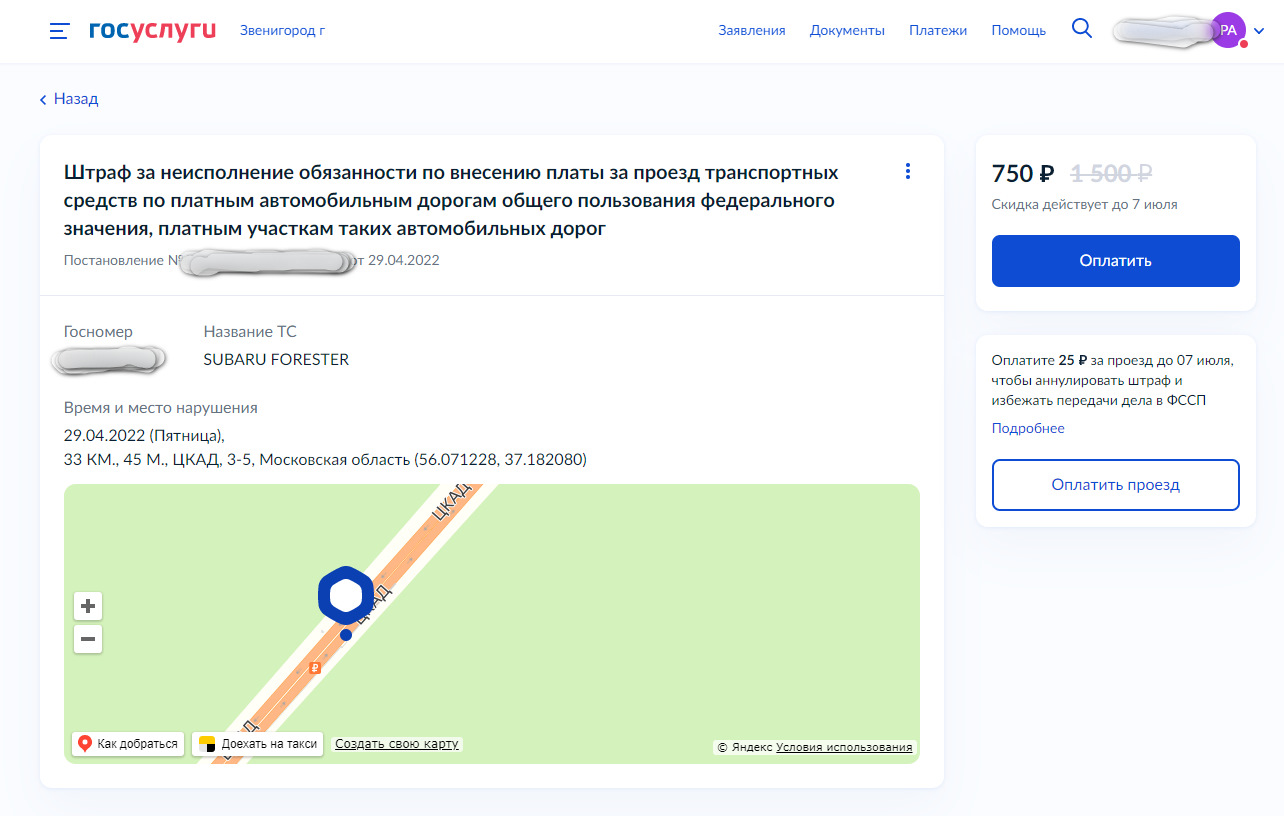
Task: Open Документы in the top menu
Action: click(x=847, y=30)
